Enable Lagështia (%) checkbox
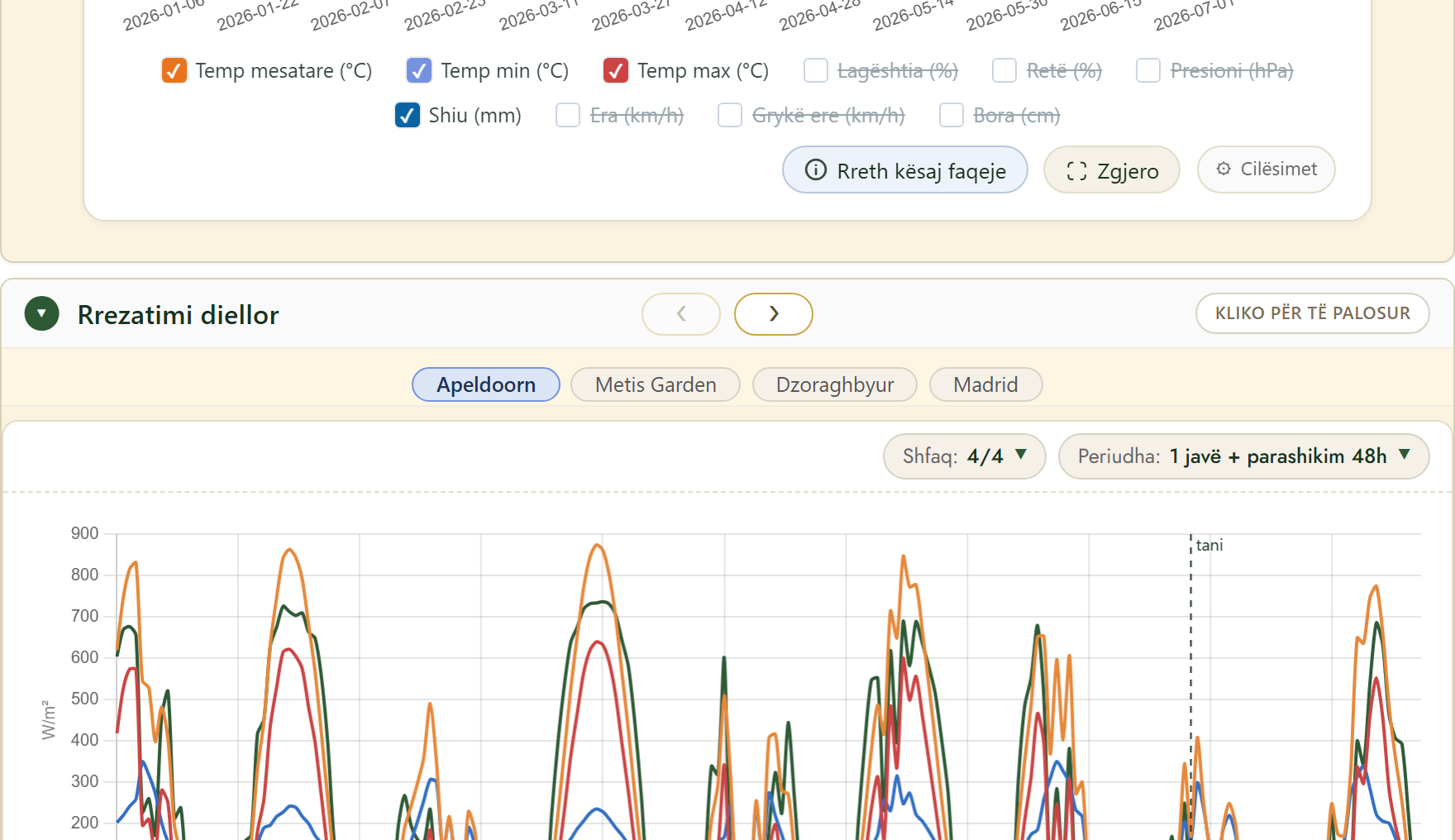The width and height of the screenshot is (1455, 840). click(816, 71)
